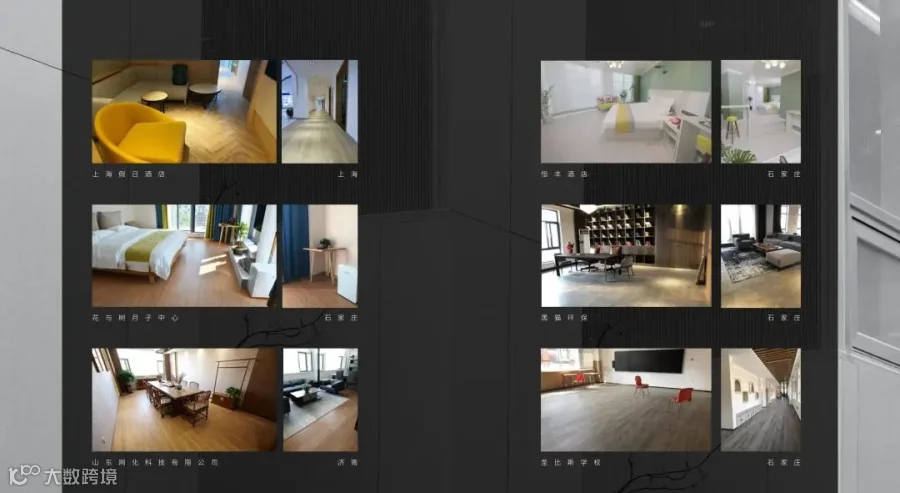Open the yellow armchair lounge photo

click(184, 111)
